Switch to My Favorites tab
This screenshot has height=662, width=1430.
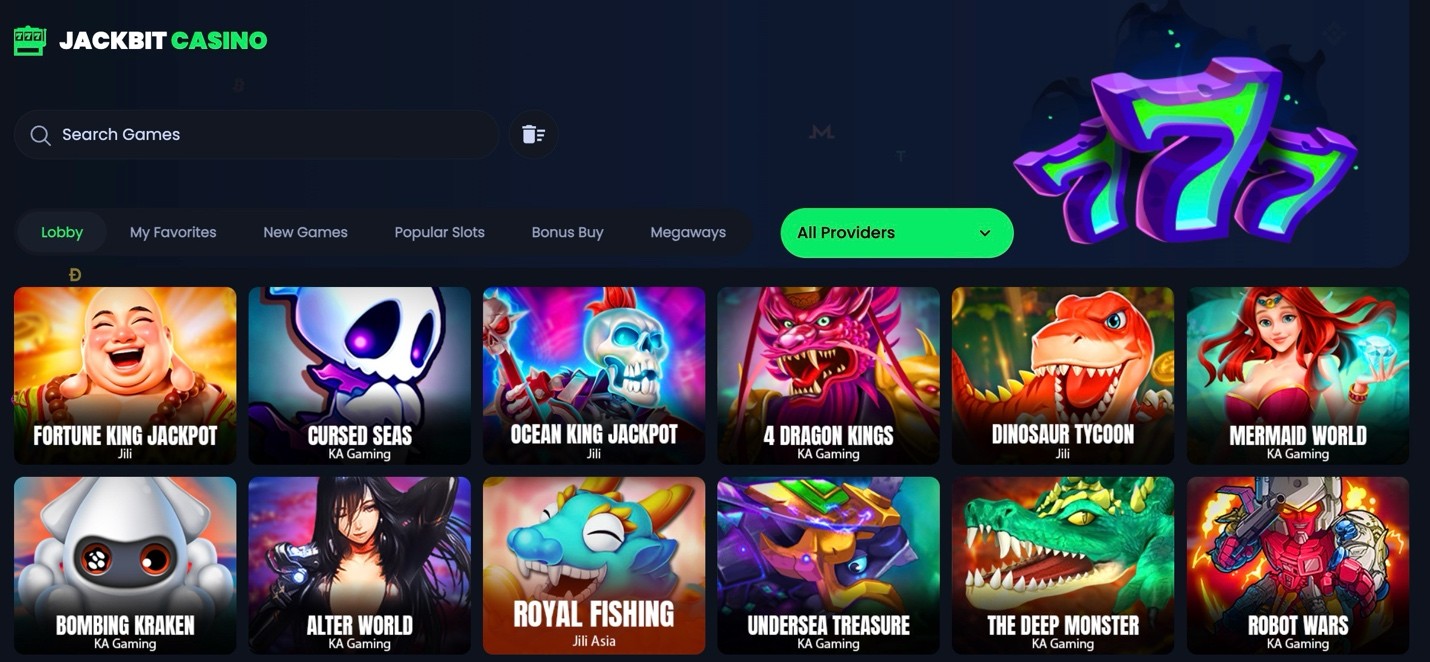[x=173, y=232]
